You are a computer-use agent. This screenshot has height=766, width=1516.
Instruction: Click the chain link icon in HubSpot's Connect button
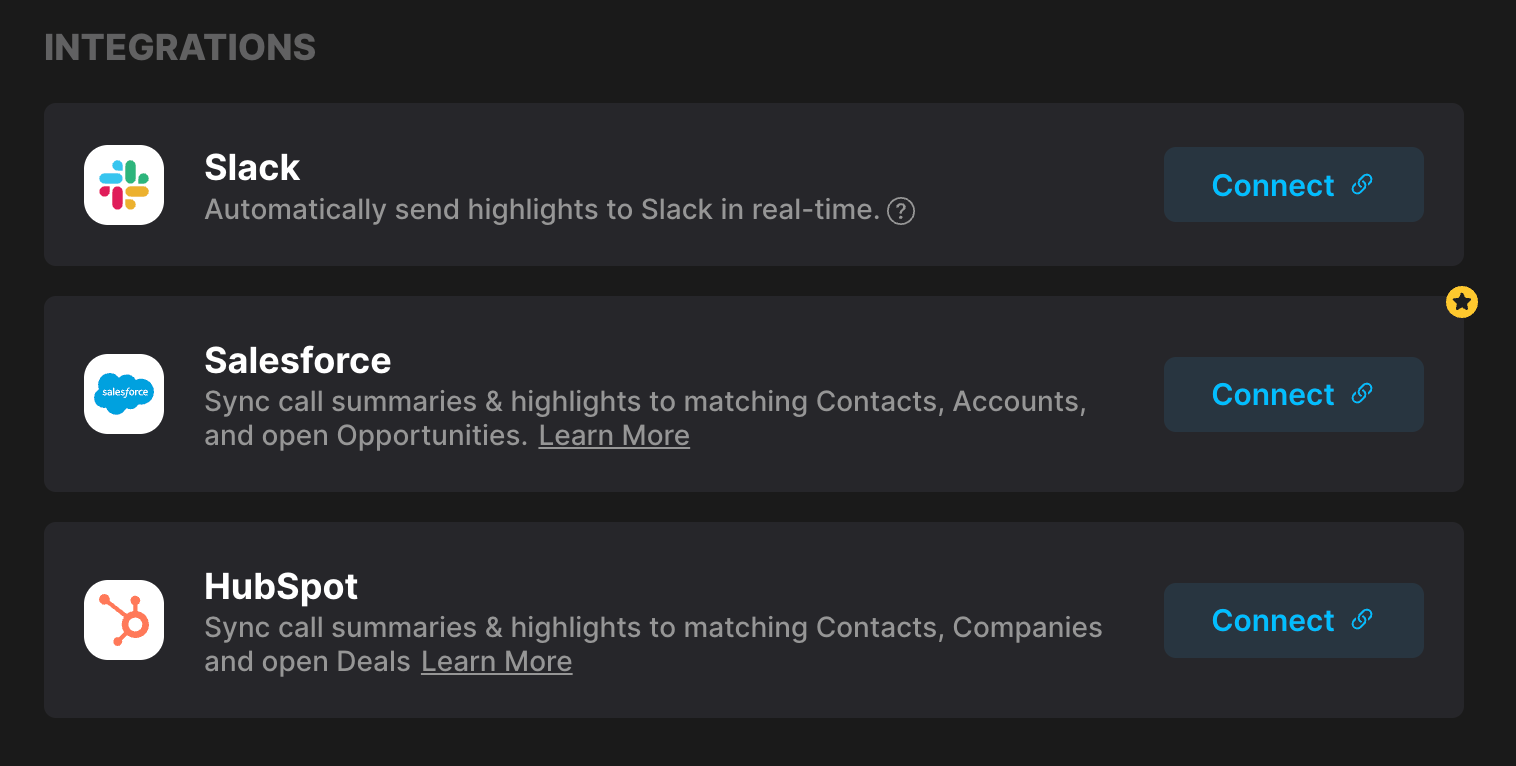pyautogui.click(x=1362, y=619)
